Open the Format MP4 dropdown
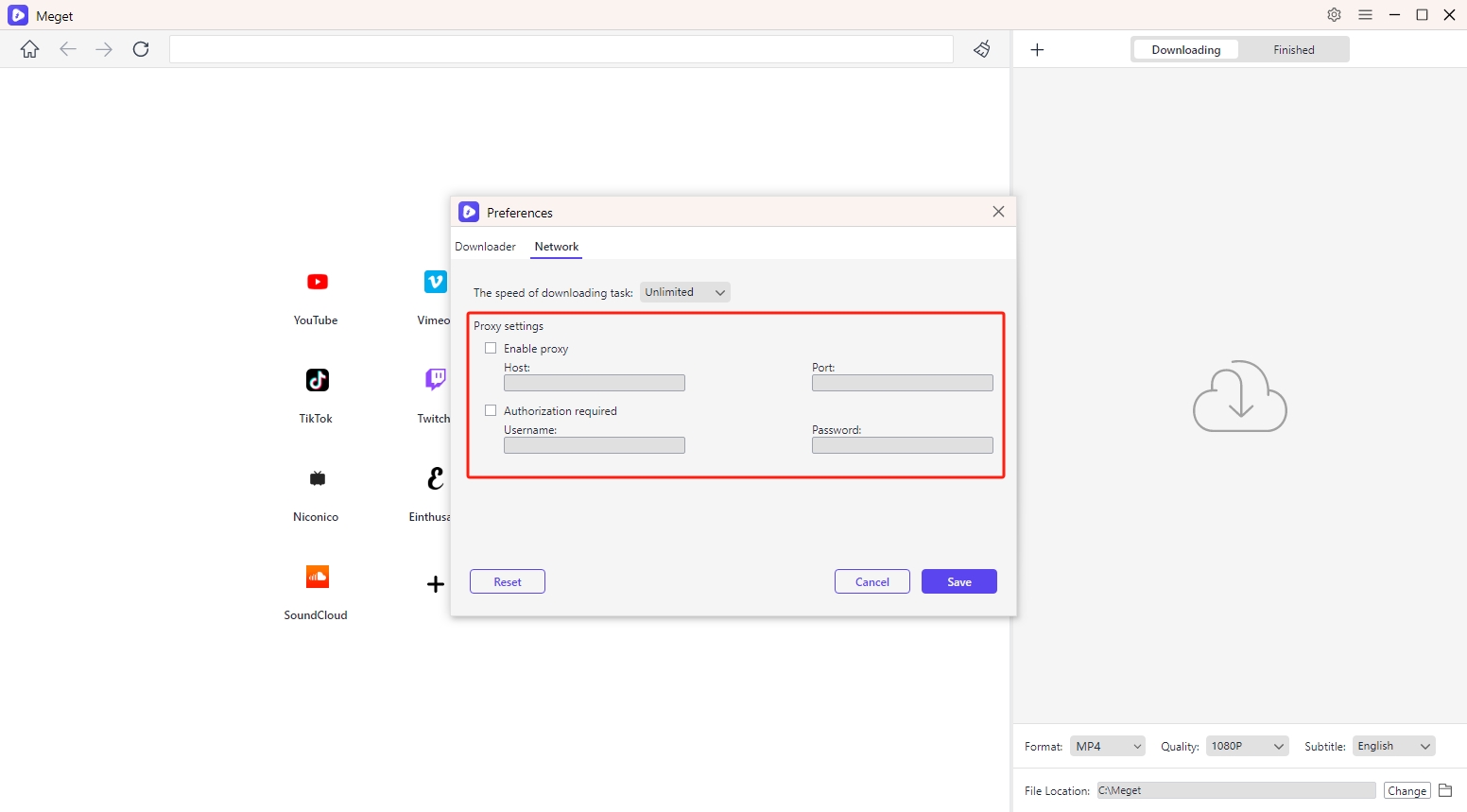 pos(1108,746)
